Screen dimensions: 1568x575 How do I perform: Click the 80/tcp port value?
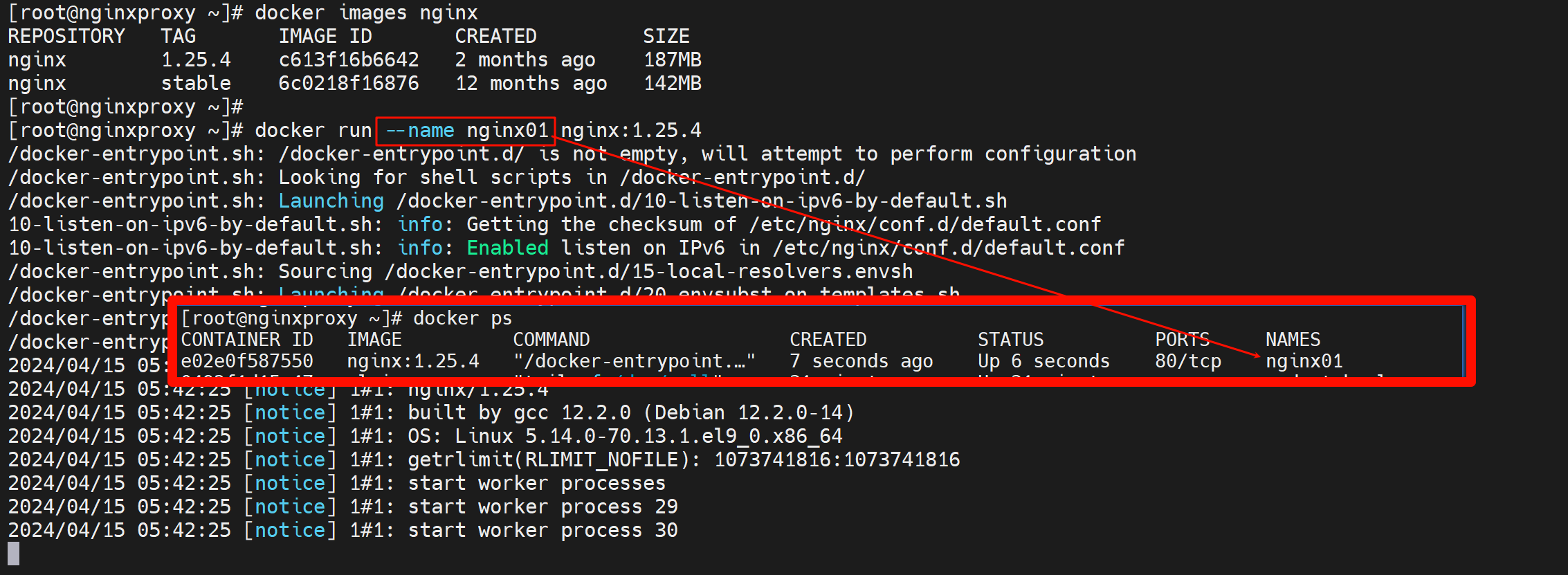point(1187,361)
